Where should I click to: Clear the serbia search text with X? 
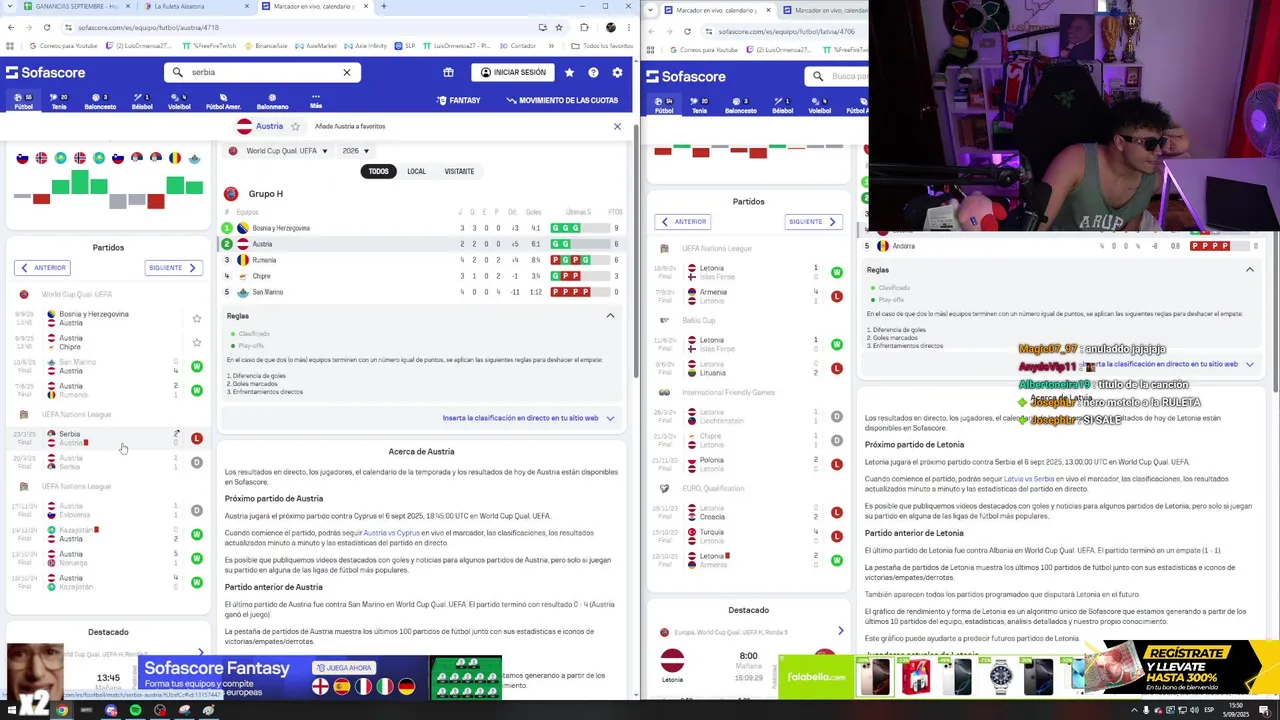pyautogui.click(x=347, y=72)
